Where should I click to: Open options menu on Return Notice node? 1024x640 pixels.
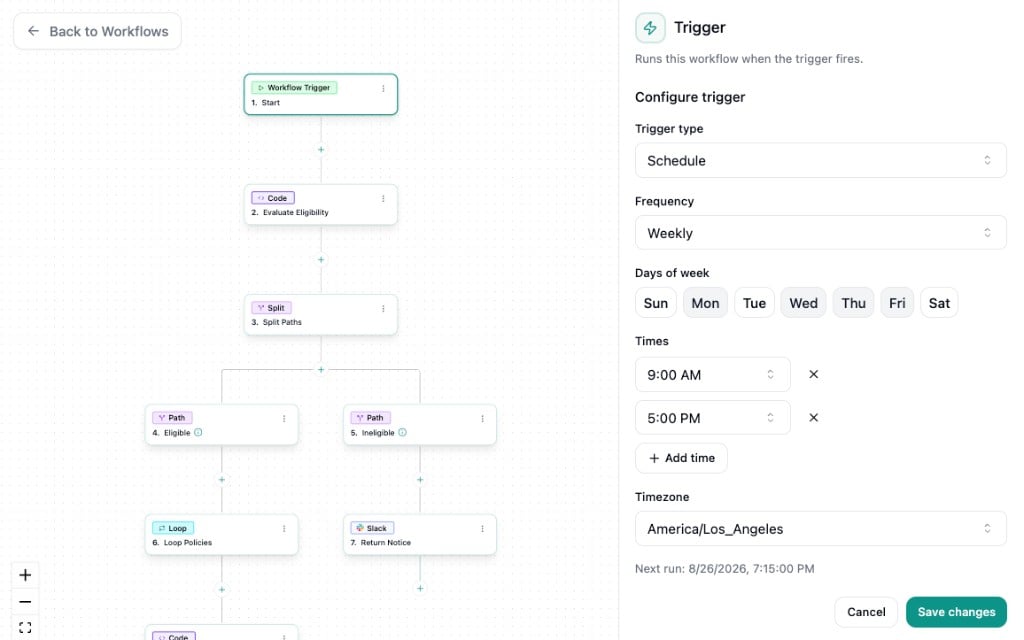click(x=483, y=529)
